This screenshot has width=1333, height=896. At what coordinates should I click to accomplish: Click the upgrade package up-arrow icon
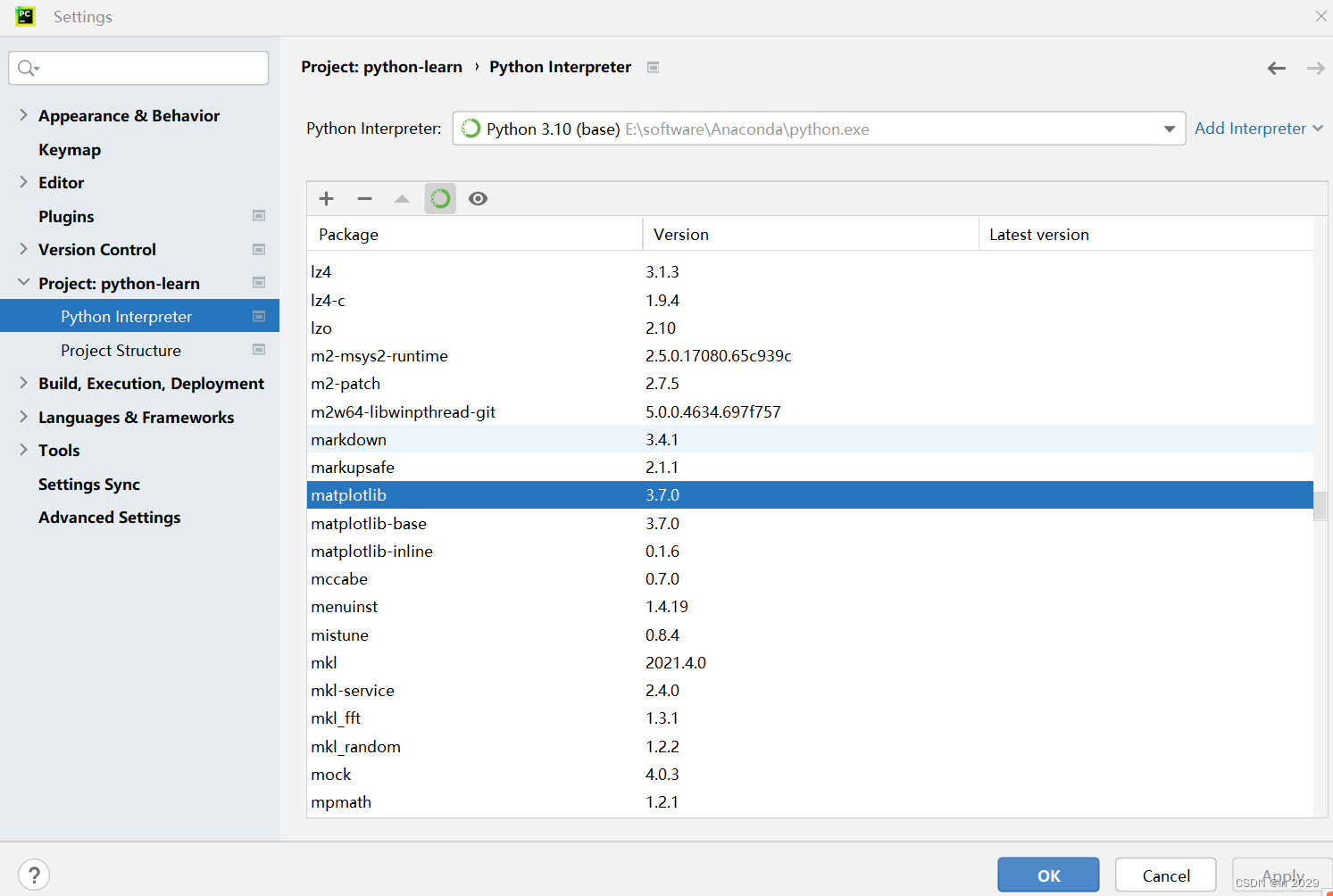[402, 198]
